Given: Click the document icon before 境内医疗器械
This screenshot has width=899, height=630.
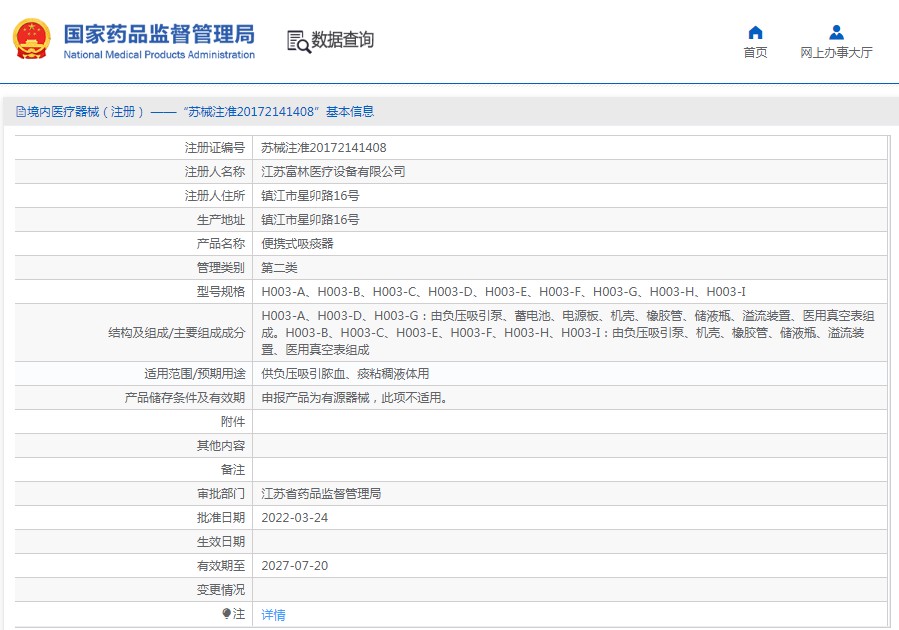Looking at the screenshot, I should (x=21, y=112).
